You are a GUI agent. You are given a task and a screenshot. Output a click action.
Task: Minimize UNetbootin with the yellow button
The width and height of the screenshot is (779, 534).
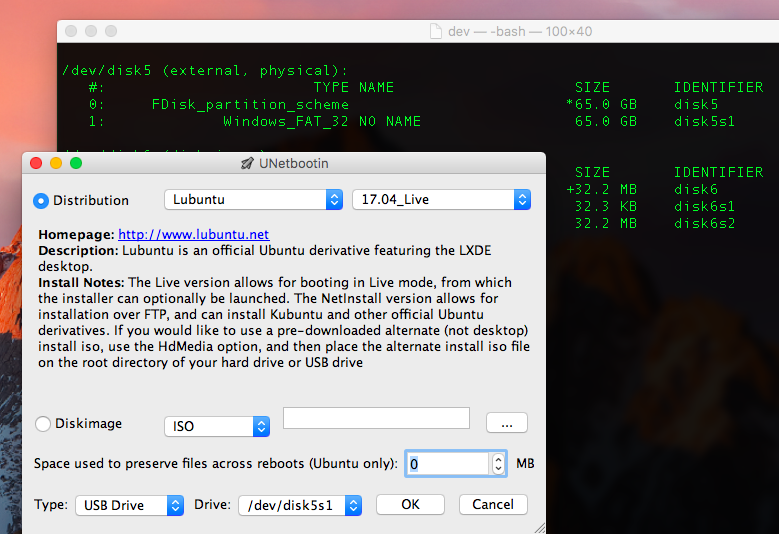56,163
